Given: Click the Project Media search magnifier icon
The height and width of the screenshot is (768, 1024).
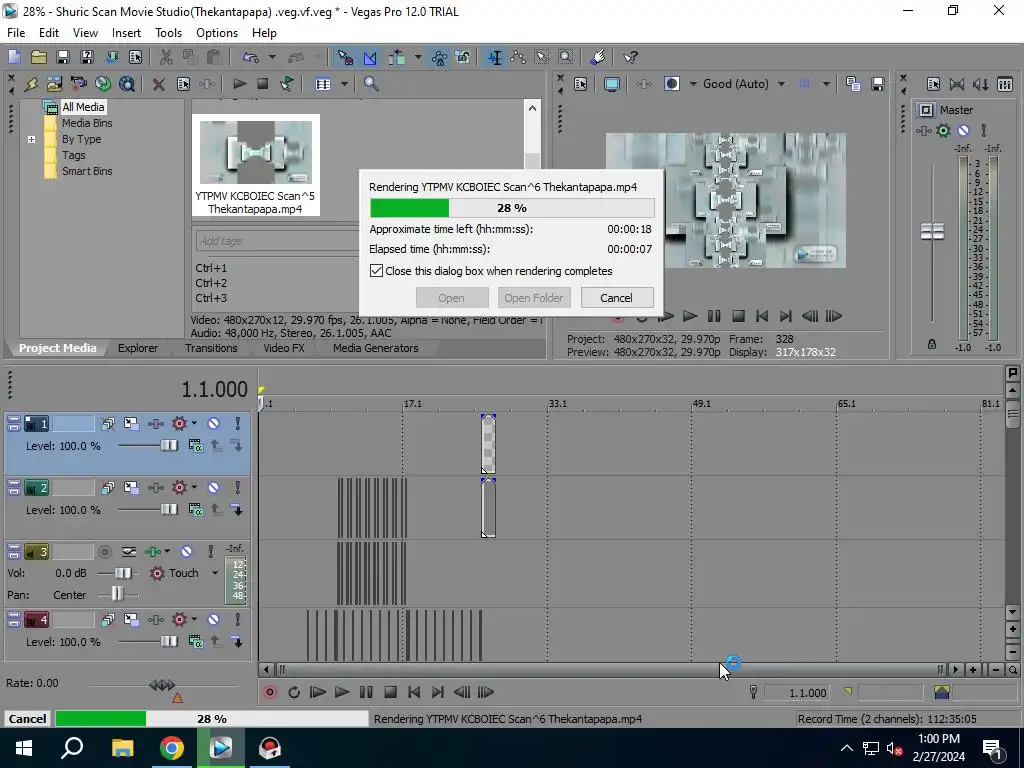Looking at the screenshot, I should (371, 84).
